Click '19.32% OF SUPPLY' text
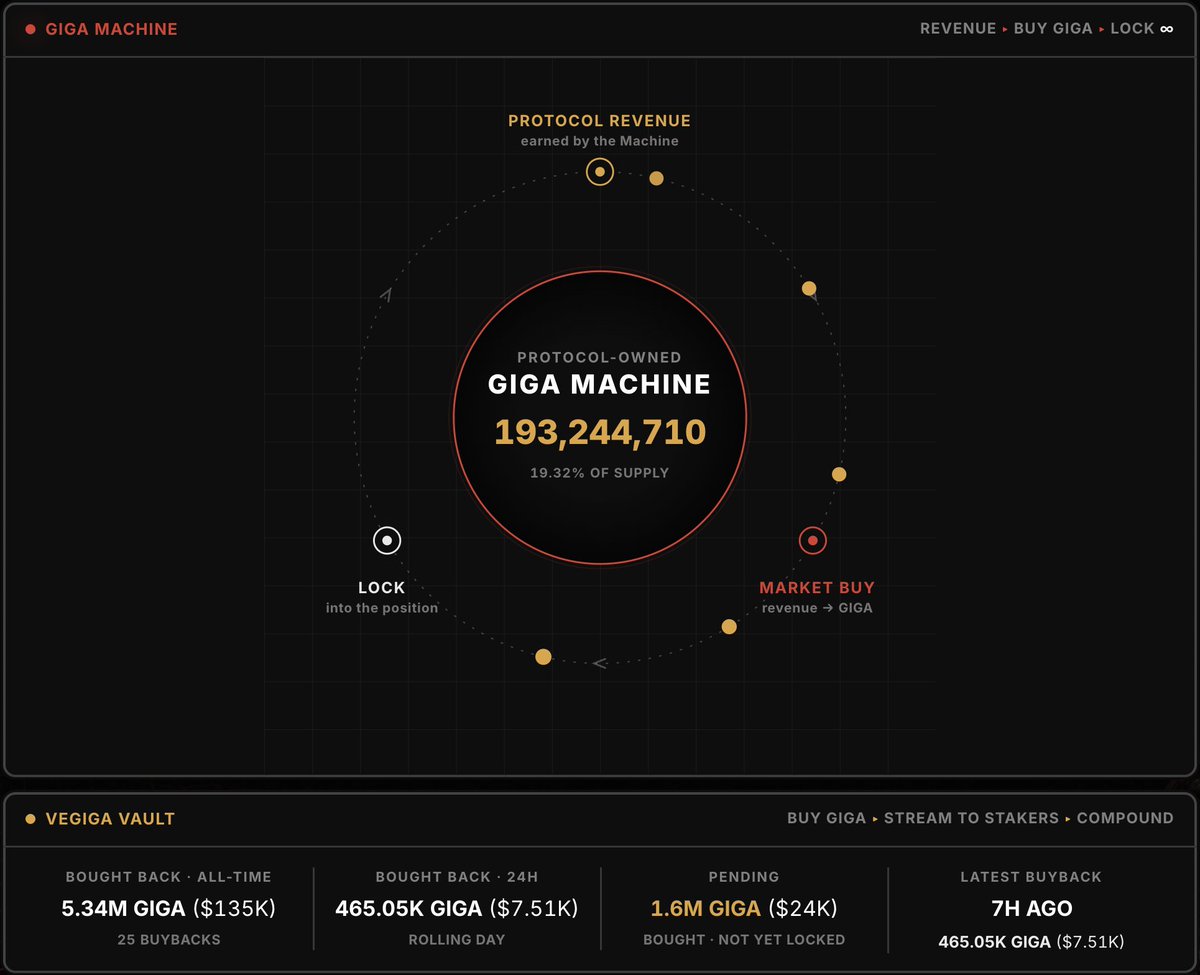This screenshot has width=1200, height=975. tap(600, 472)
